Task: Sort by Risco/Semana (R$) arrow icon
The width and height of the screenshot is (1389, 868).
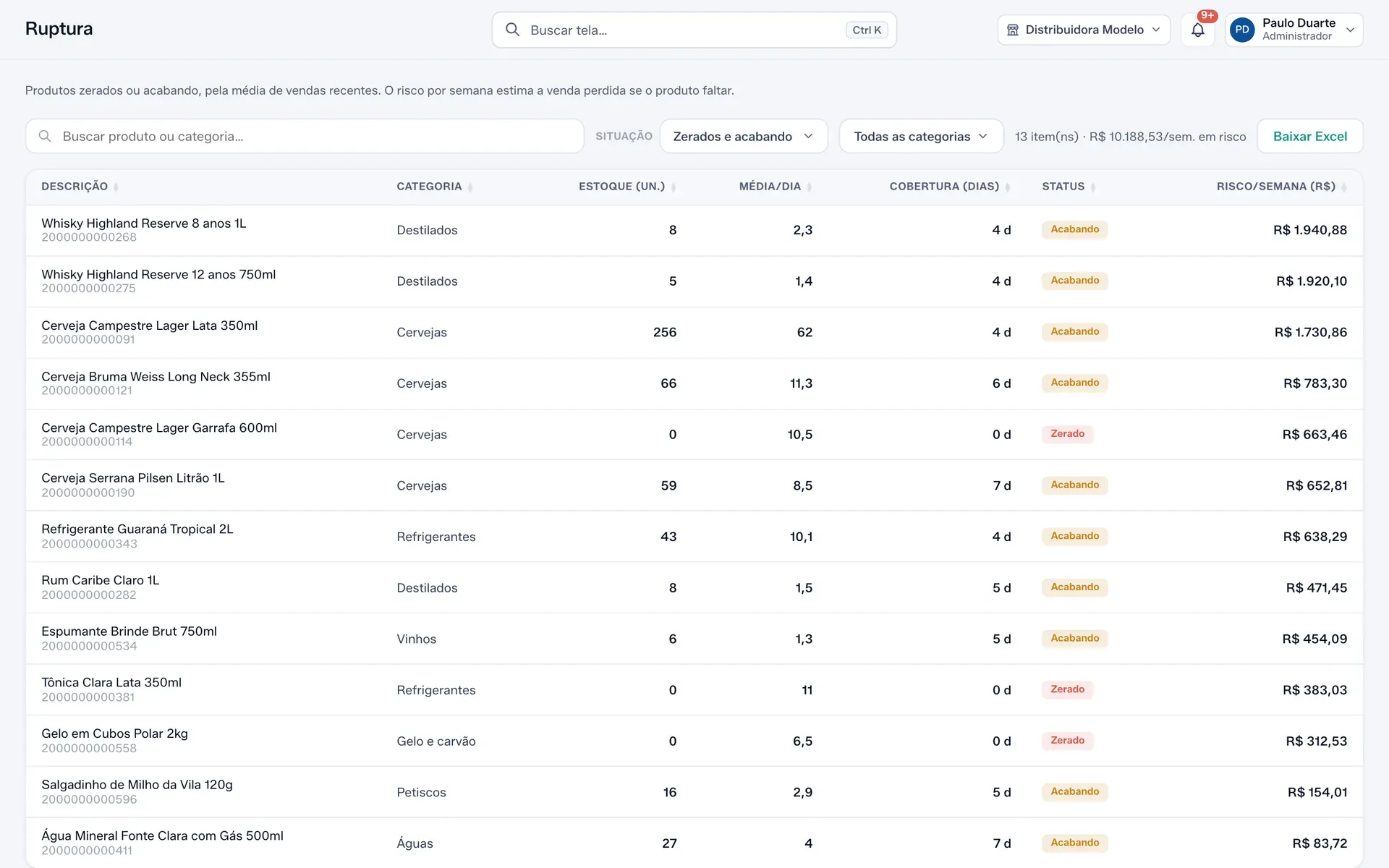Action: tap(1343, 187)
